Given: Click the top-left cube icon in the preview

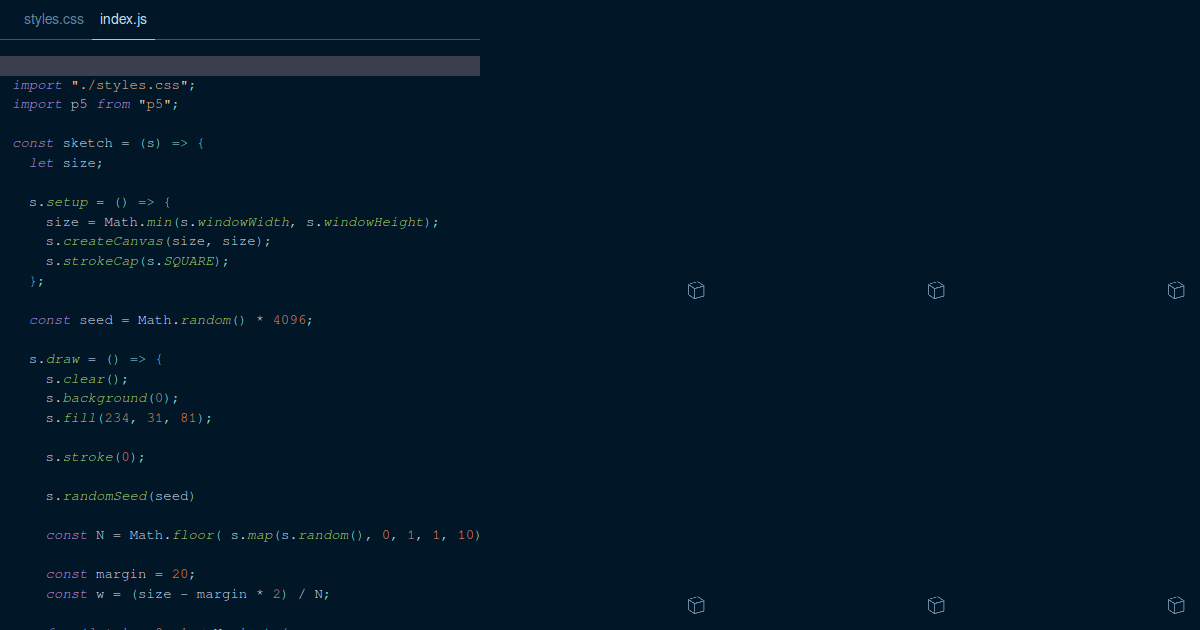Looking at the screenshot, I should click(696, 290).
